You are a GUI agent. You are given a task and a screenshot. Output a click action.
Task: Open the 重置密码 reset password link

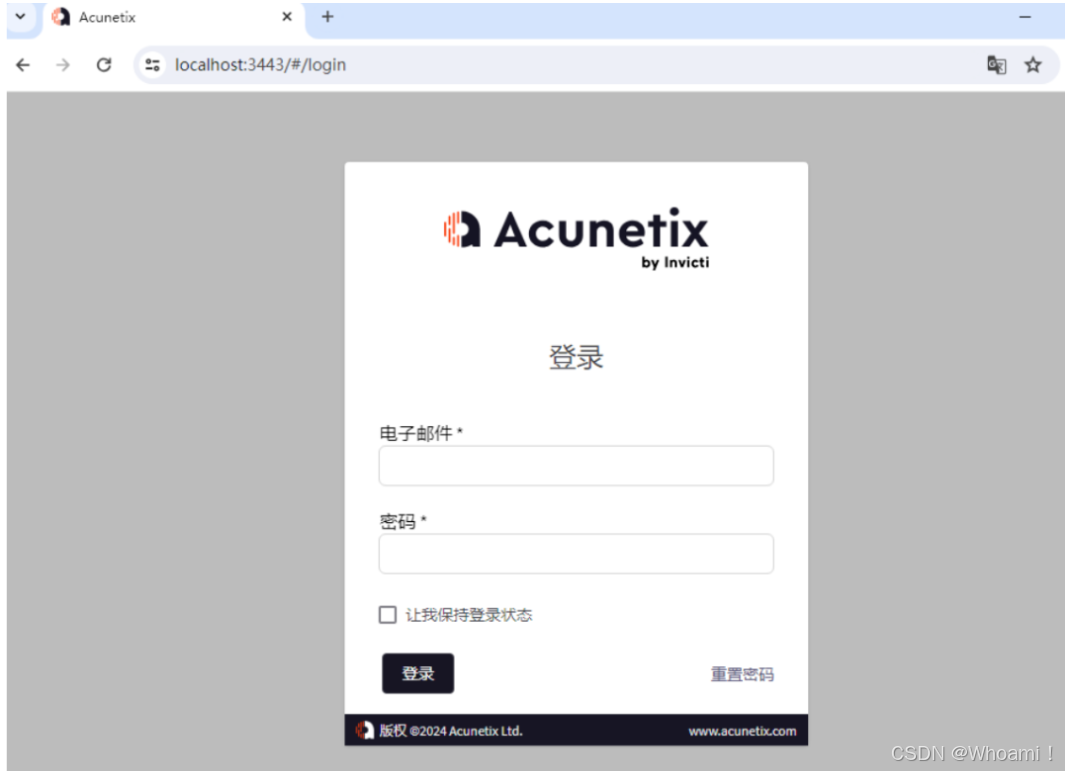coord(742,674)
